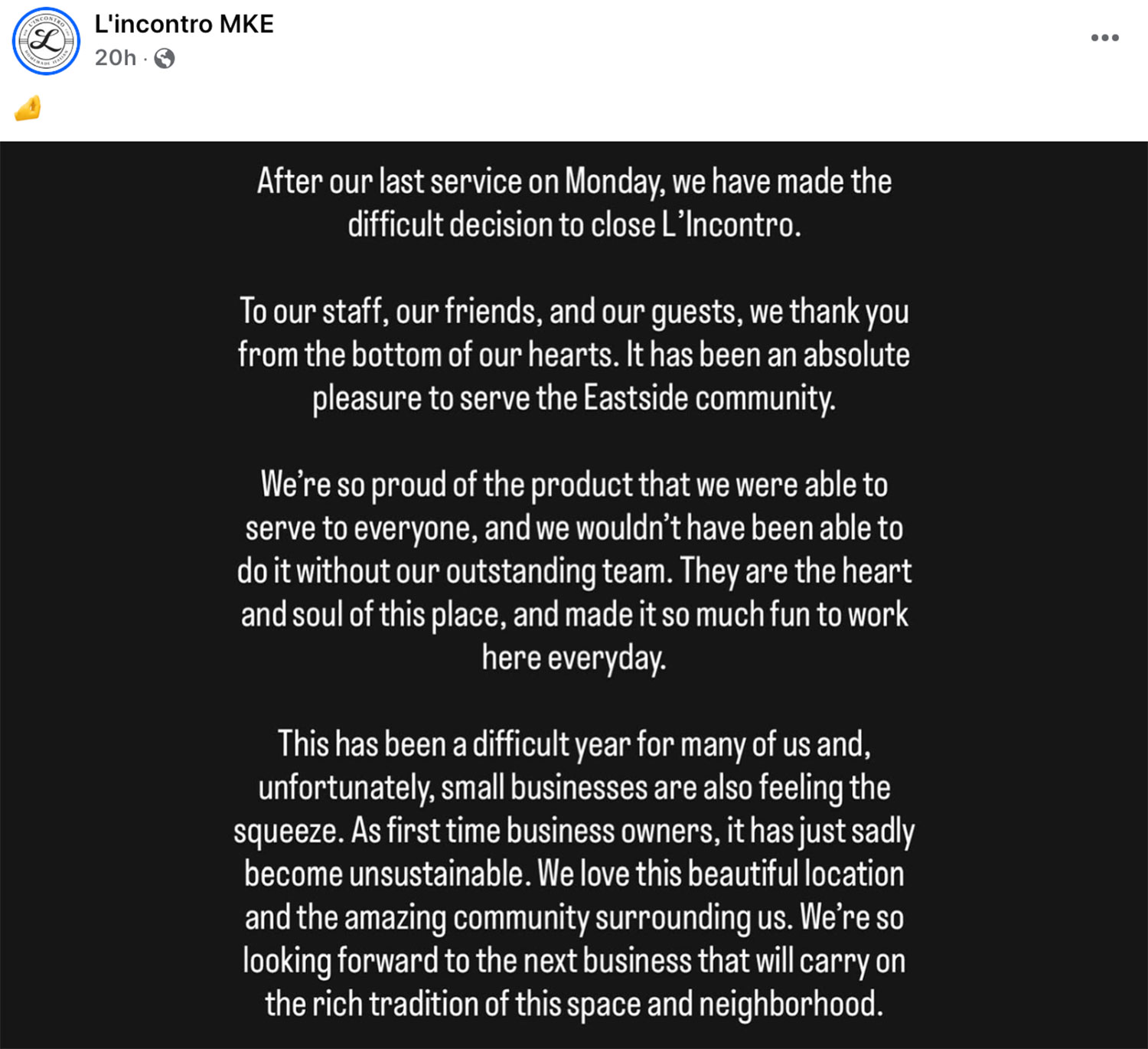Click the 'This has been a difficult year' line
1148x1049 pixels.
(x=574, y=745)
